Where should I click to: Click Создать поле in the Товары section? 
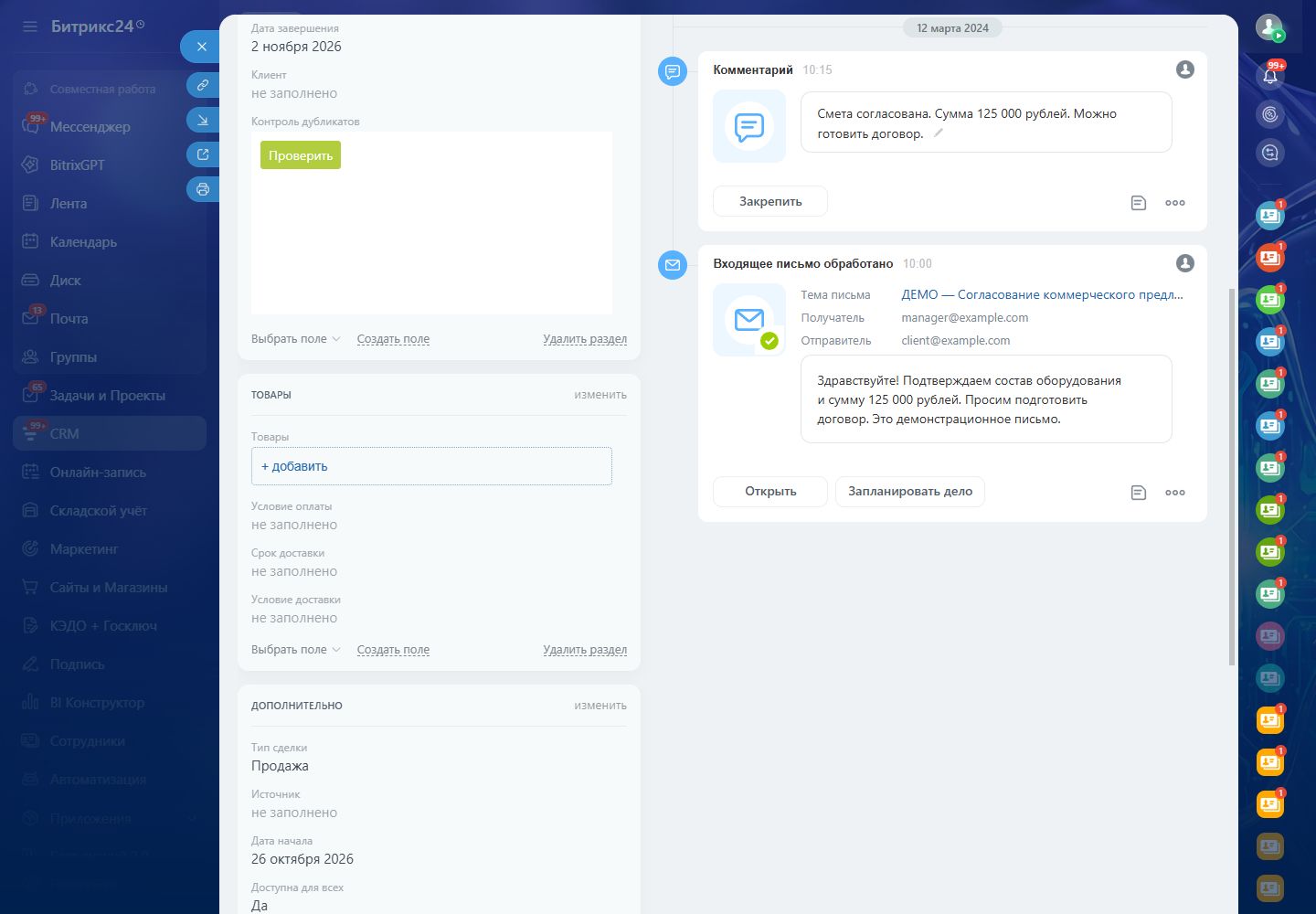[393, 650]
